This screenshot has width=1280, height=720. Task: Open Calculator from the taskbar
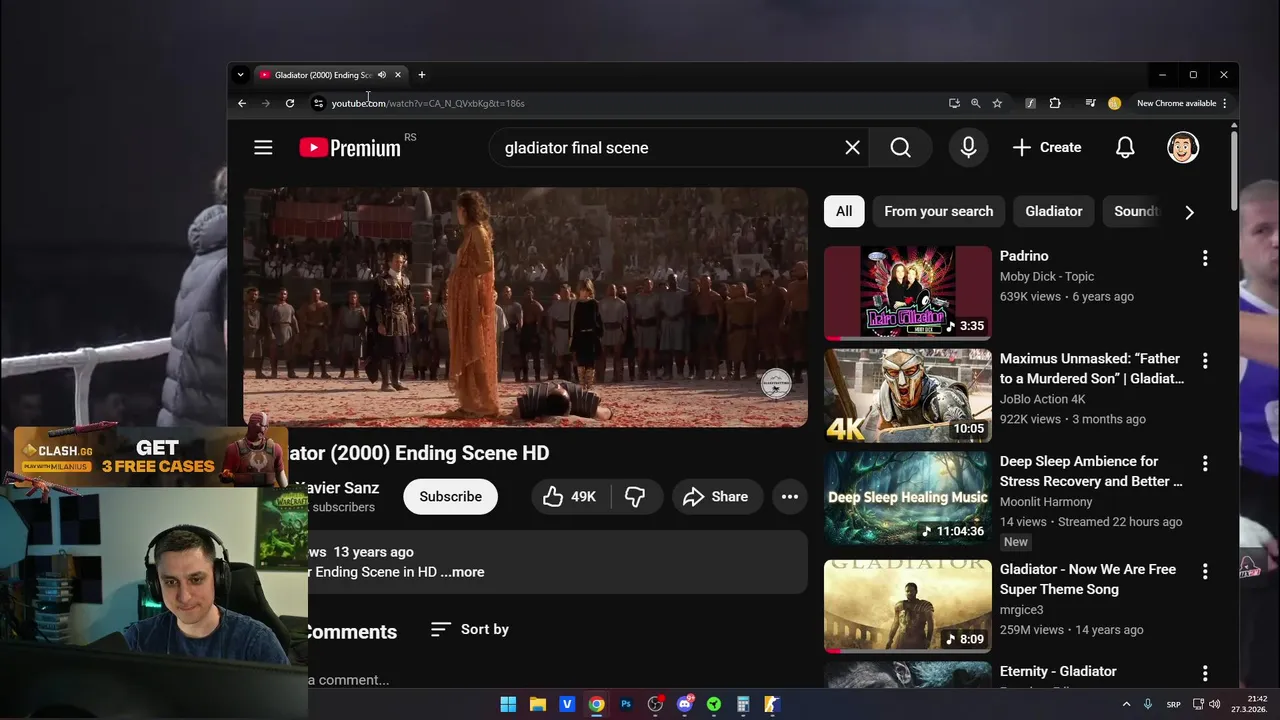click(x=743, y=704)
